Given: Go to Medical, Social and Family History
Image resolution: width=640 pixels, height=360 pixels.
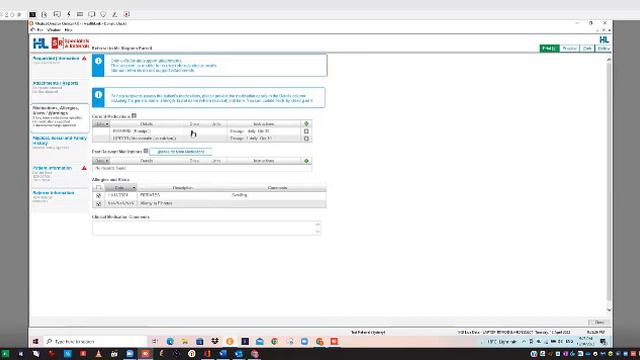Looking at the screenshot, I should click(60, 140).
